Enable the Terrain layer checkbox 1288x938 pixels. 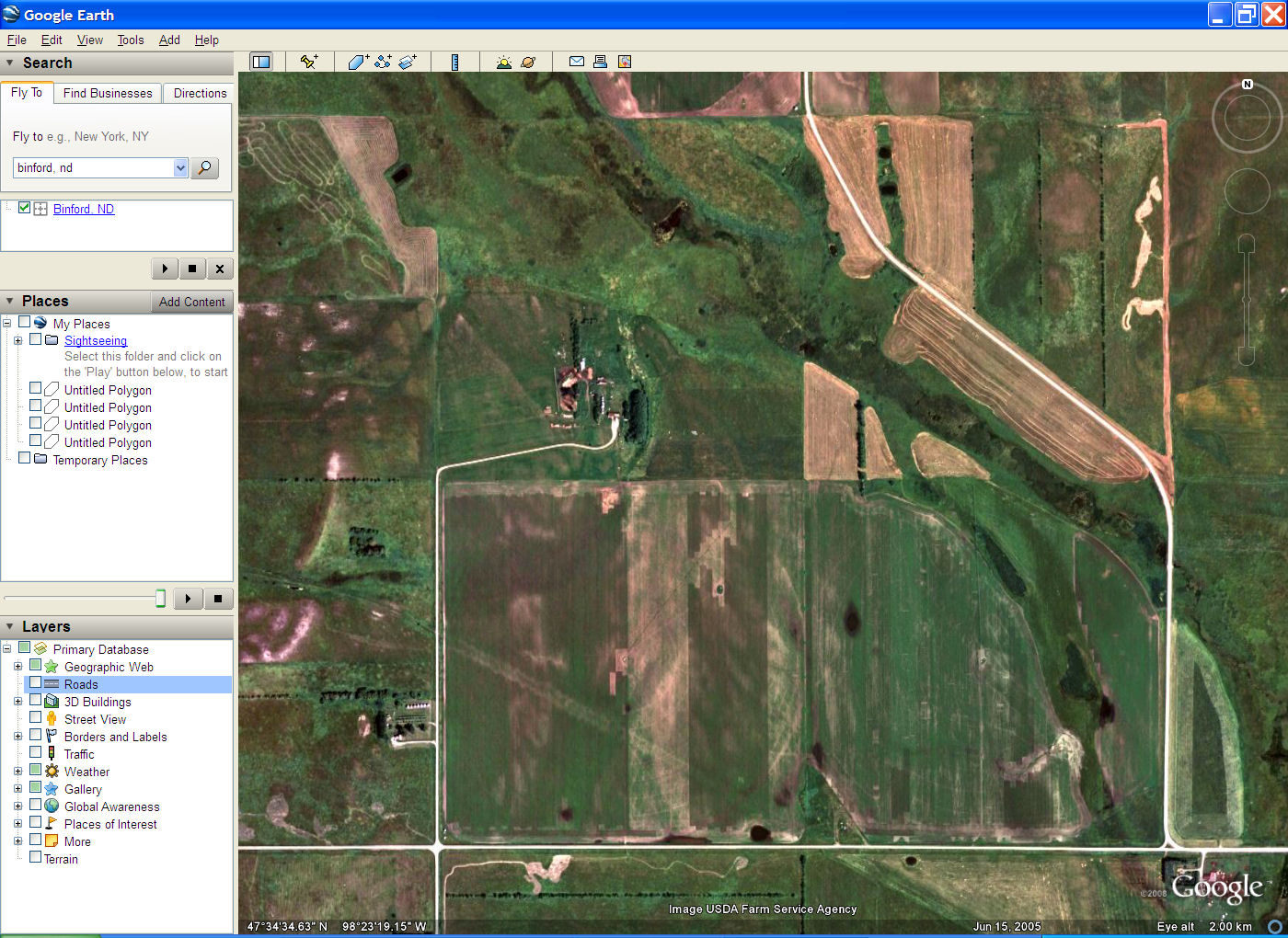(36, 858)
